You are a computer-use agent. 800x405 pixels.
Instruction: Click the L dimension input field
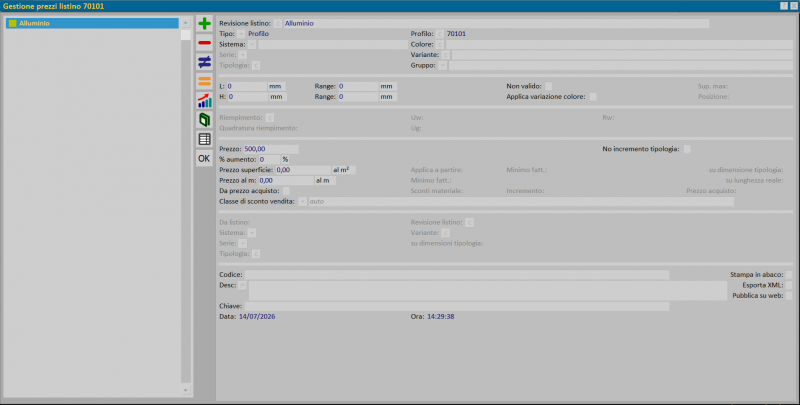click(246, 87)
